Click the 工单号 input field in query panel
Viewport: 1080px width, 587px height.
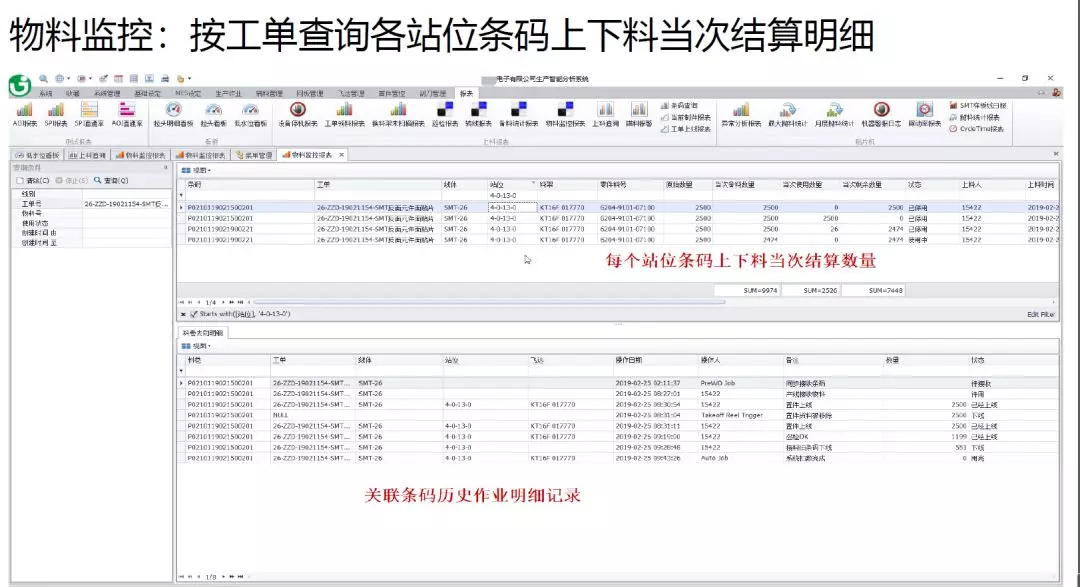126,203
